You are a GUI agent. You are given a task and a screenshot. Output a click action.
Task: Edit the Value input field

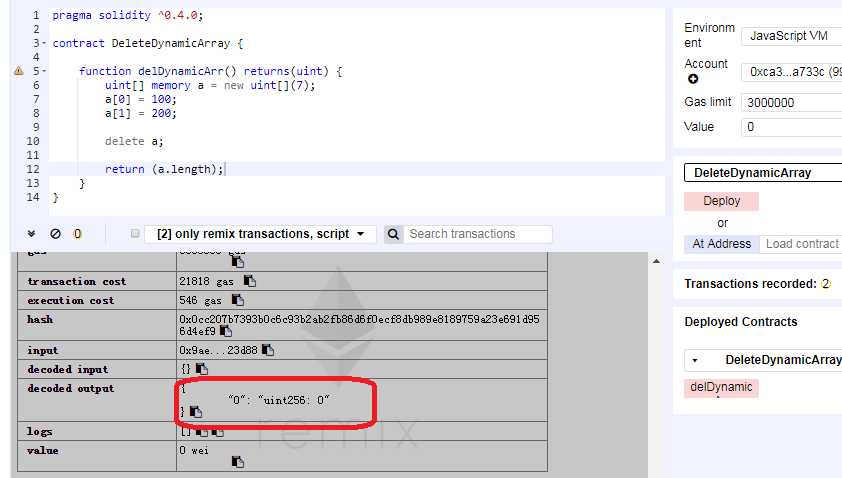tap(792, 127)
